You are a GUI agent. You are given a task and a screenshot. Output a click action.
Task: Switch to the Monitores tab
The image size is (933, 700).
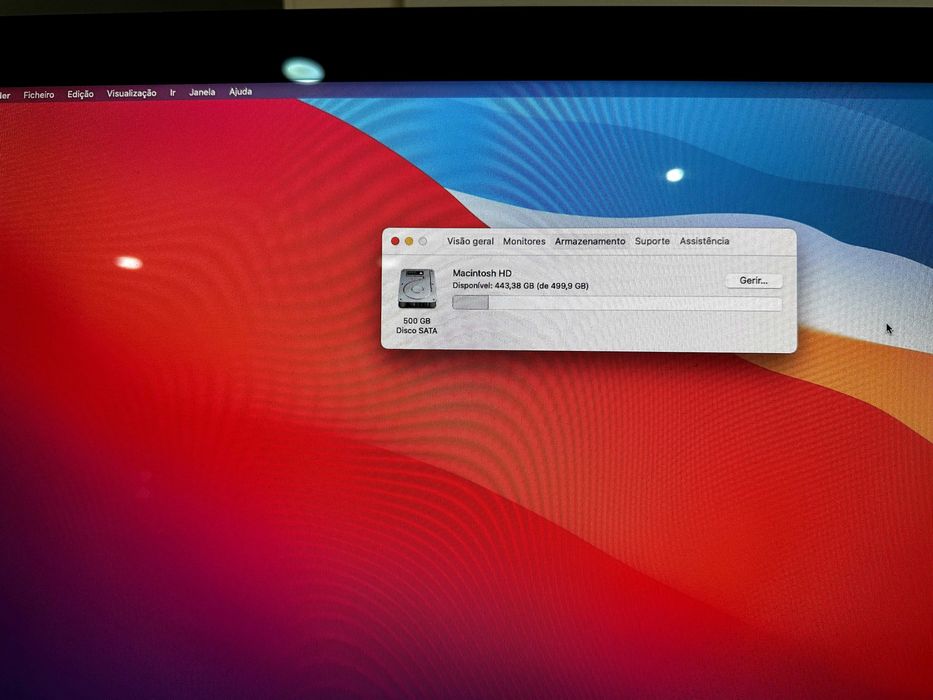click(524, 241)
